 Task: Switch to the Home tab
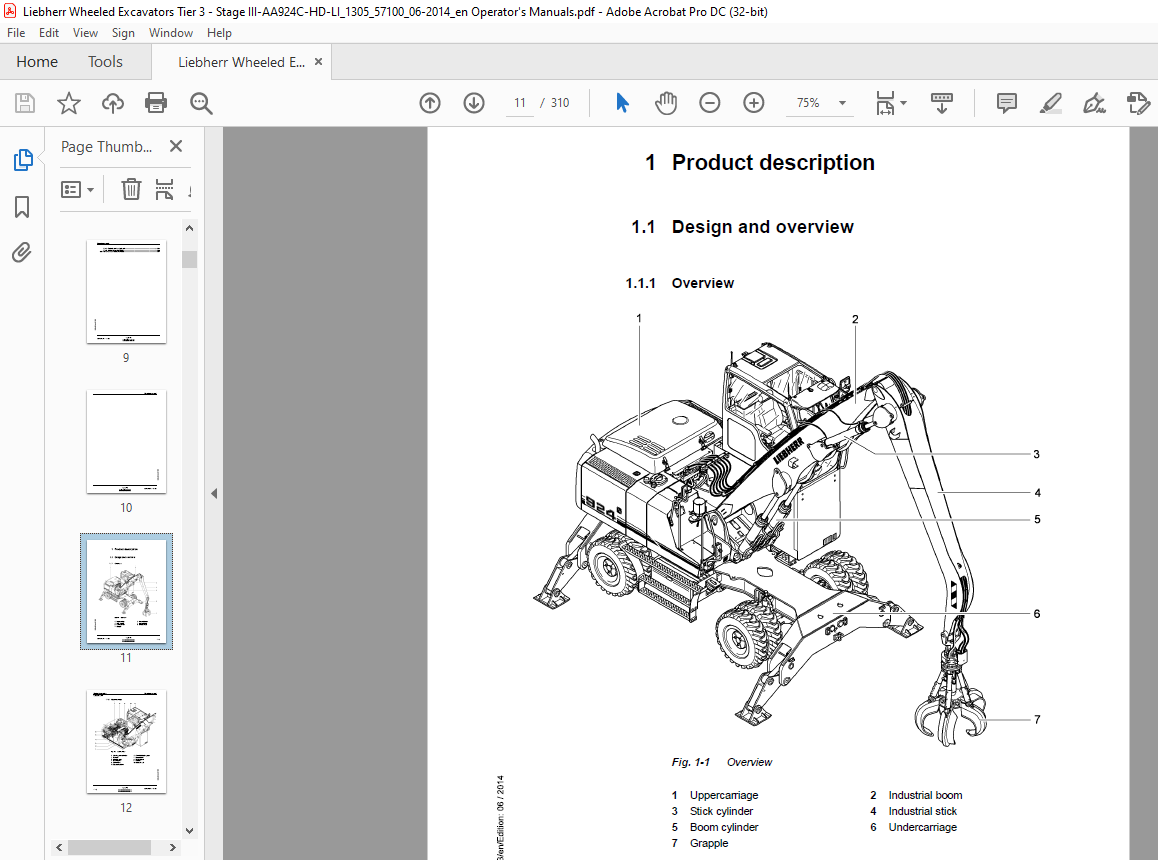[x=37, y=61]
